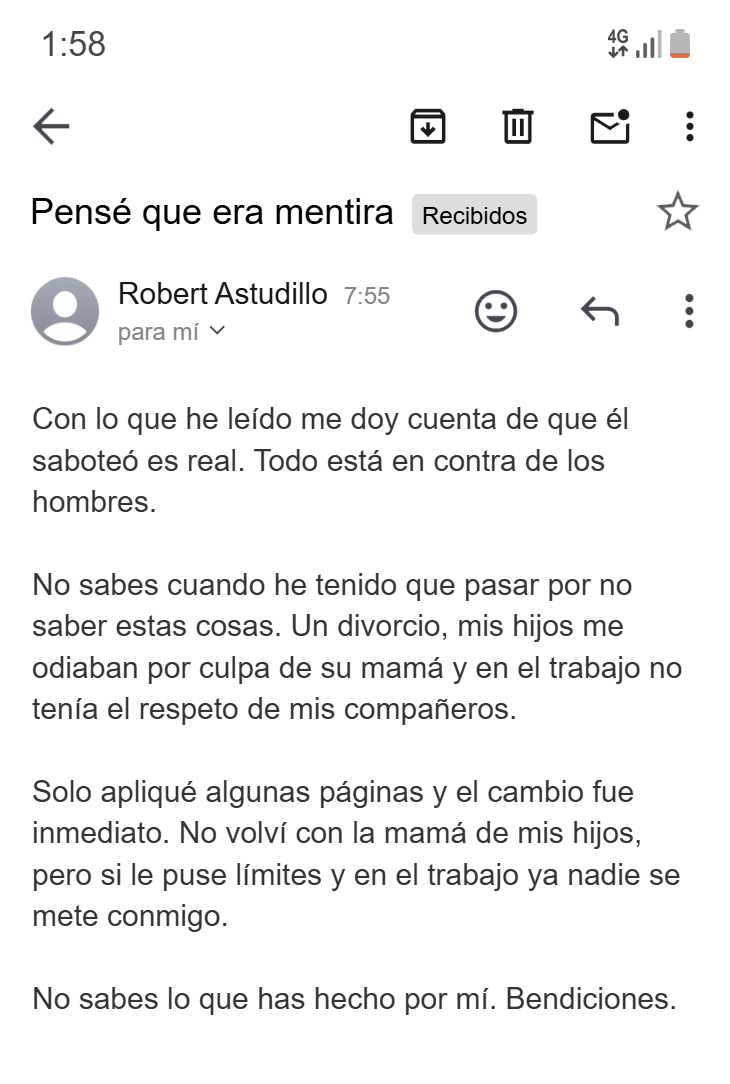The width and height of the screenshot is (730, 1084).
Task: Tap the closing line with 'Bendiciones'
Action: (x=355, y=999)
